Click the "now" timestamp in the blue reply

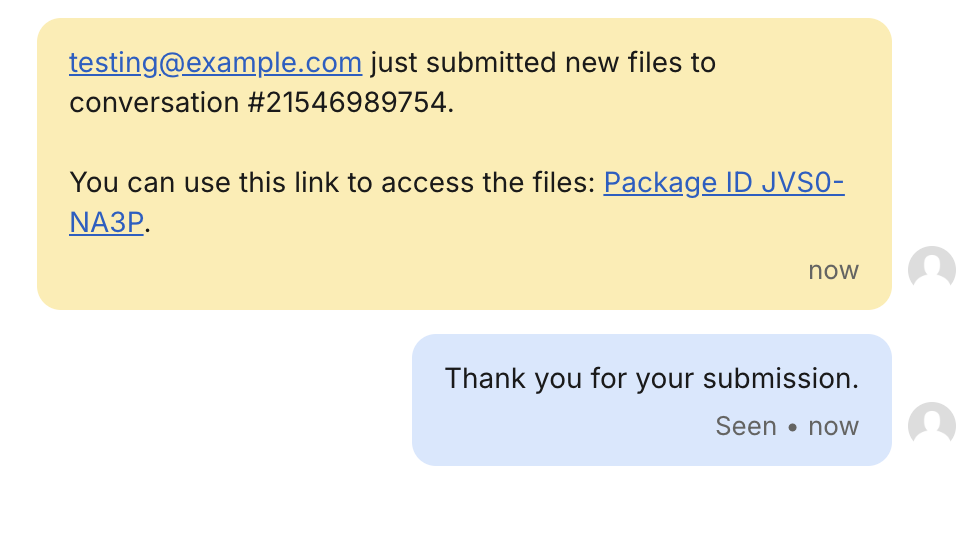833,426
